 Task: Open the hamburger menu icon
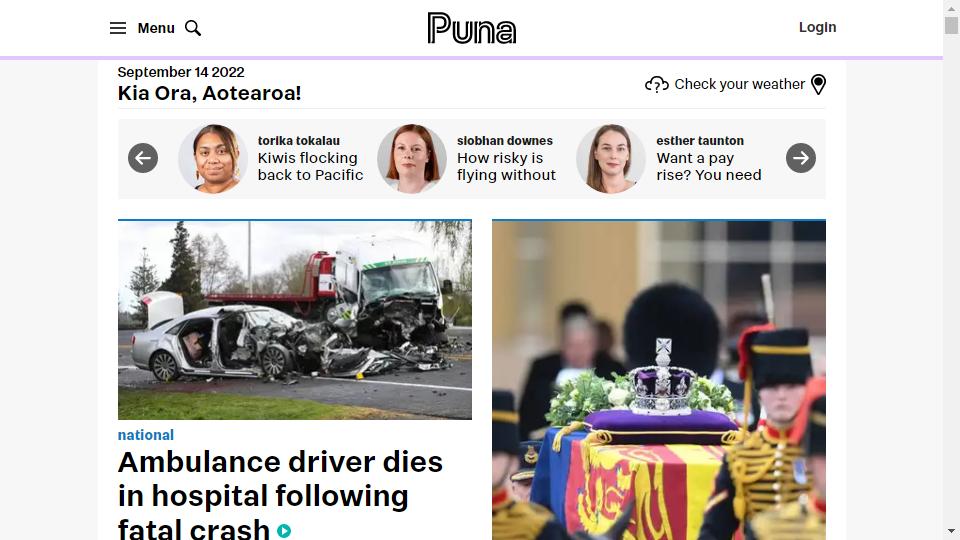pos(118,28)
